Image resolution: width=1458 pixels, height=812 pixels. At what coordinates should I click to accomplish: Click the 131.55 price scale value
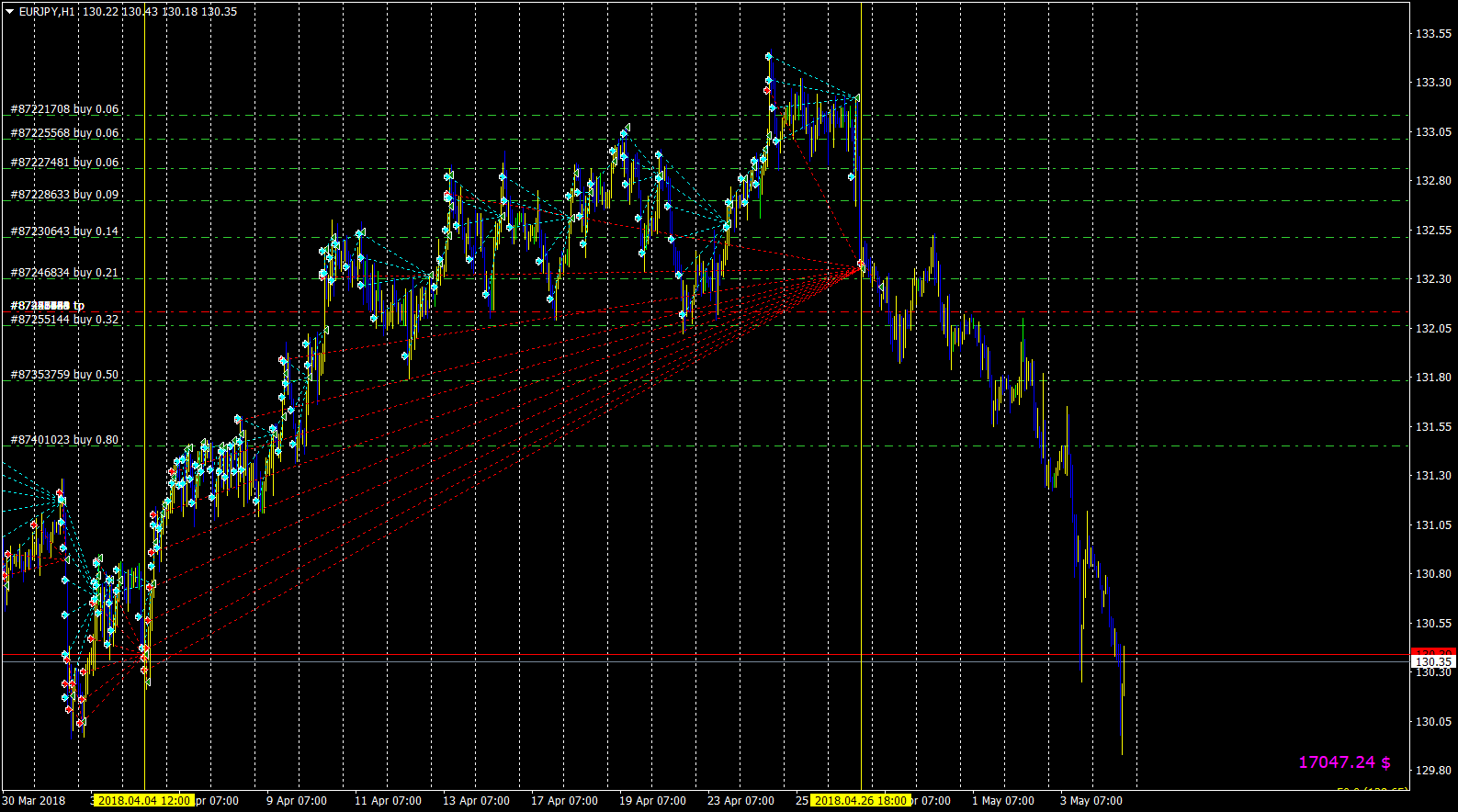click(1433, 427)
